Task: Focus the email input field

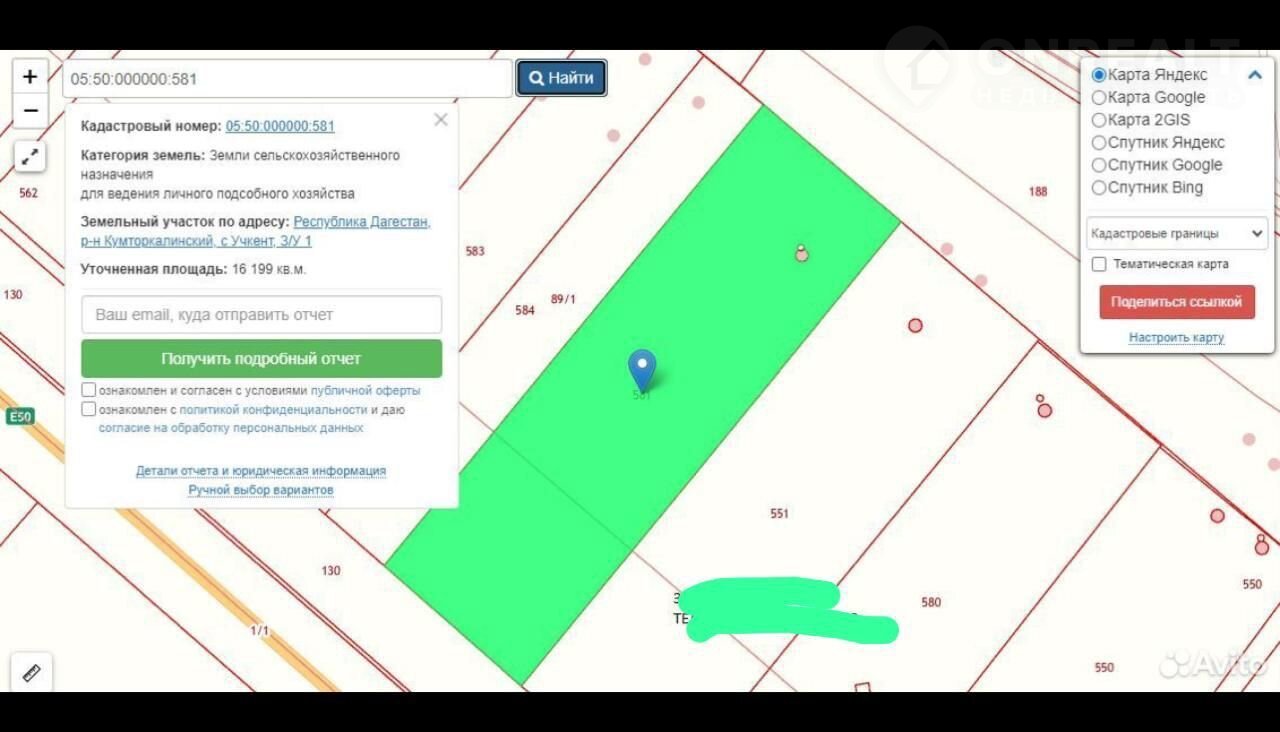Action: pos(261,314)
